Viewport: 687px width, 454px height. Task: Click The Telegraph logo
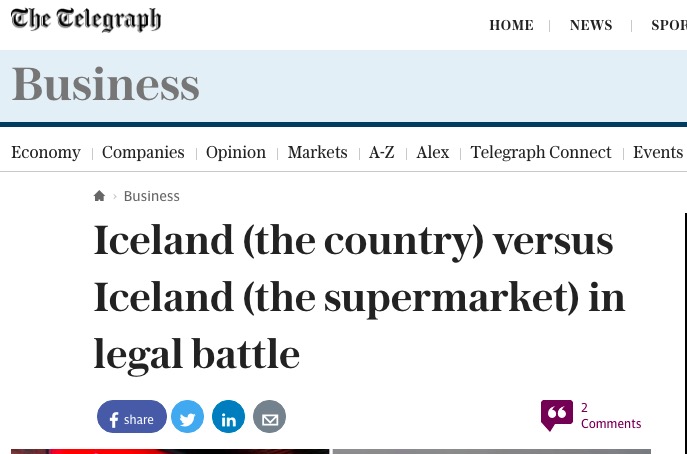tap(86, 20)
